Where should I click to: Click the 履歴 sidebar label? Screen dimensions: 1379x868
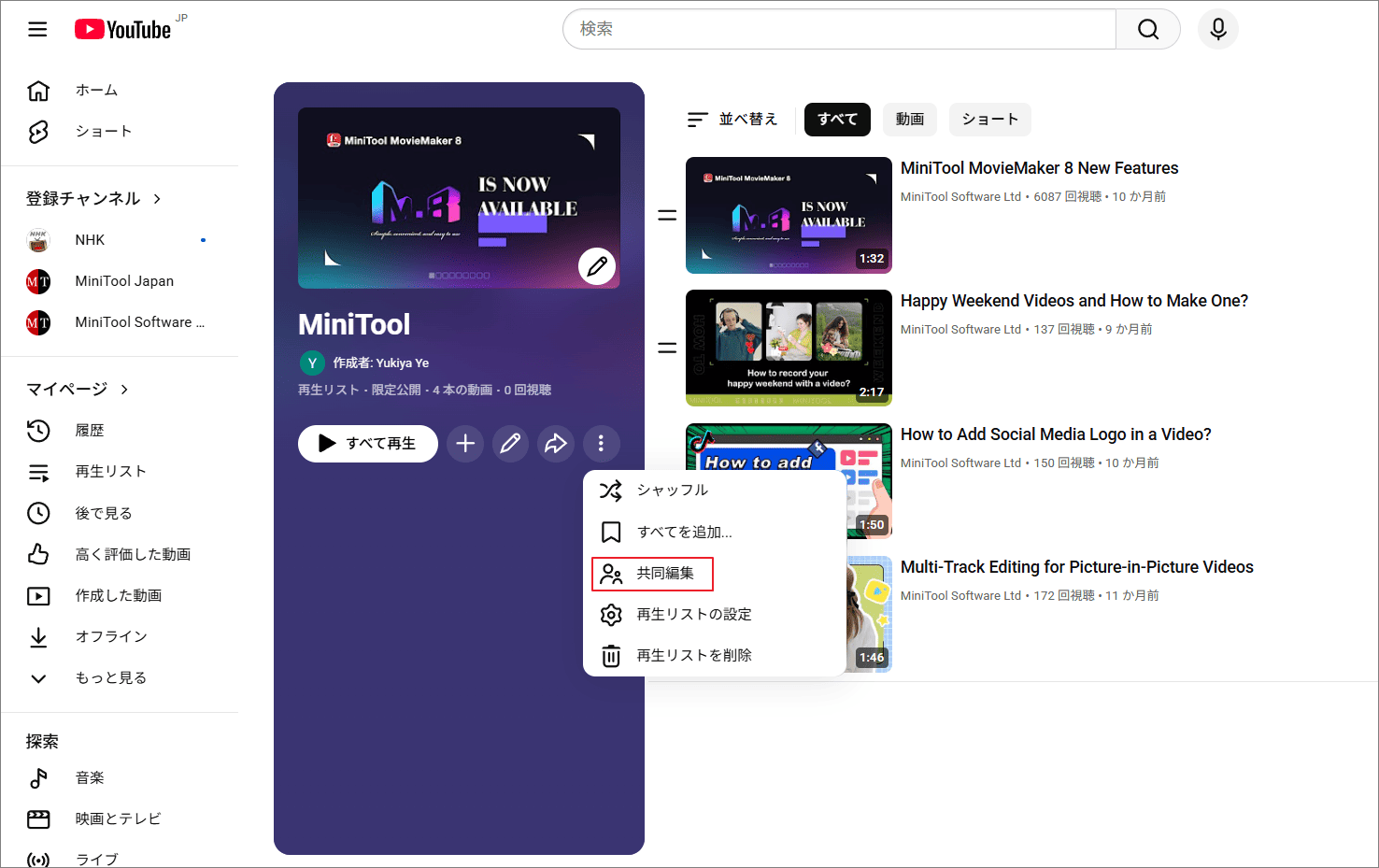[90, 431]
